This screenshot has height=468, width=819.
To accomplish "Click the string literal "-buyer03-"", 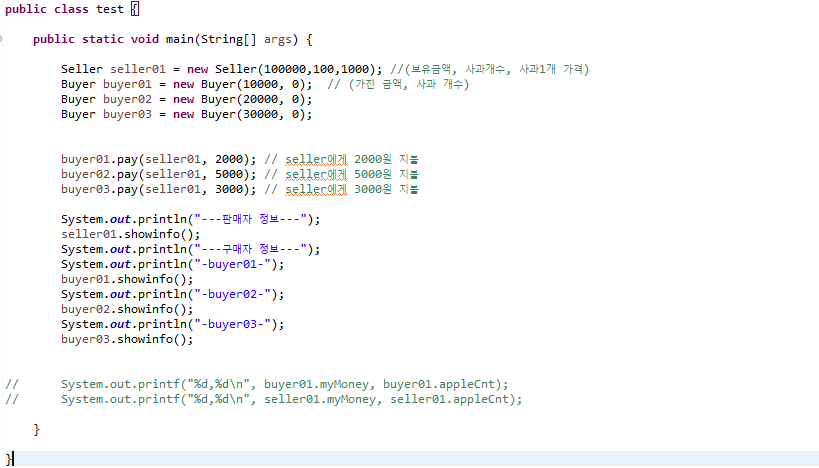I will [232, 324].
